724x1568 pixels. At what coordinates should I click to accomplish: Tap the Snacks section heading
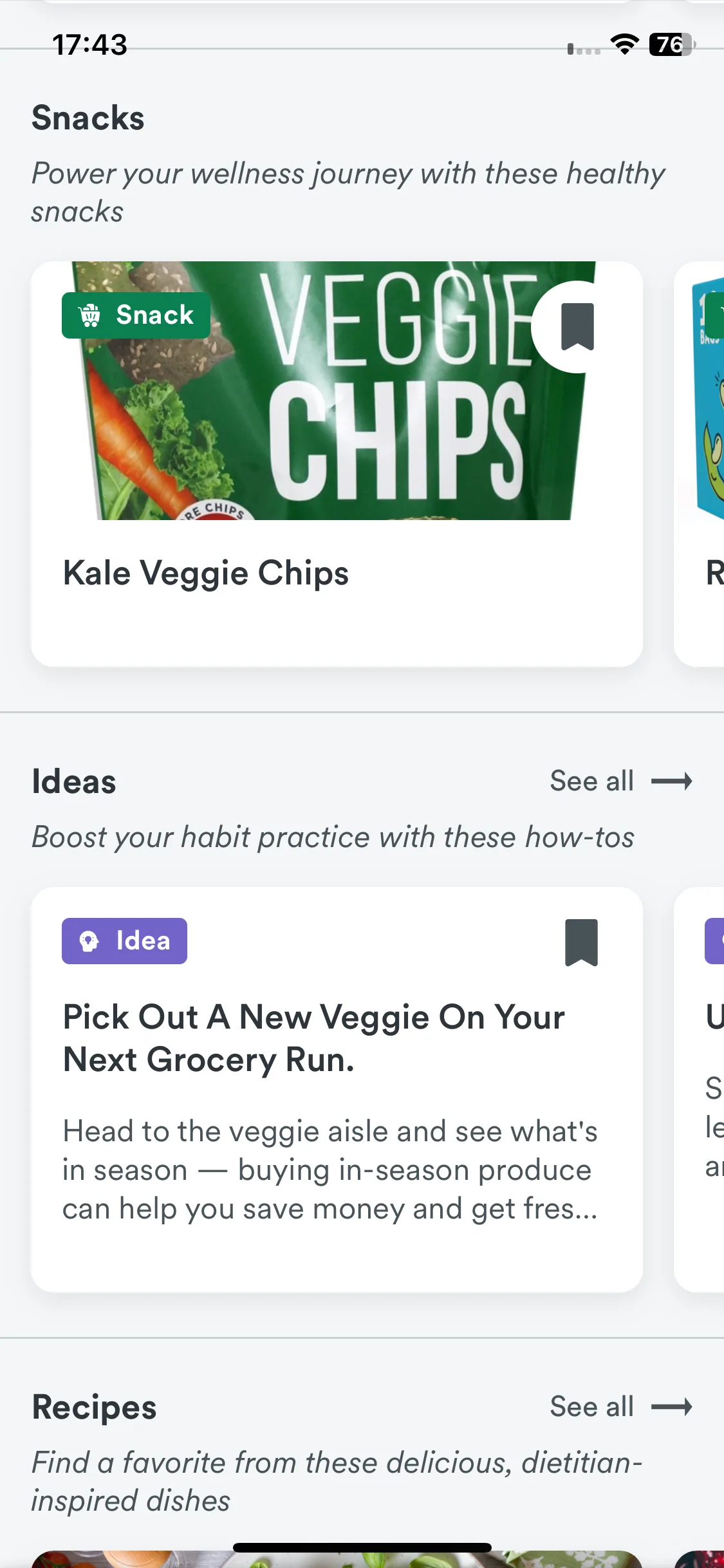[88, 118]
